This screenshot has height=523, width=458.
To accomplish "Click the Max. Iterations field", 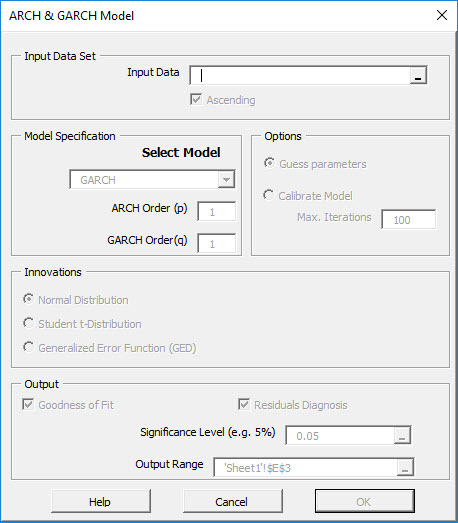I will (x=408, y=219).
